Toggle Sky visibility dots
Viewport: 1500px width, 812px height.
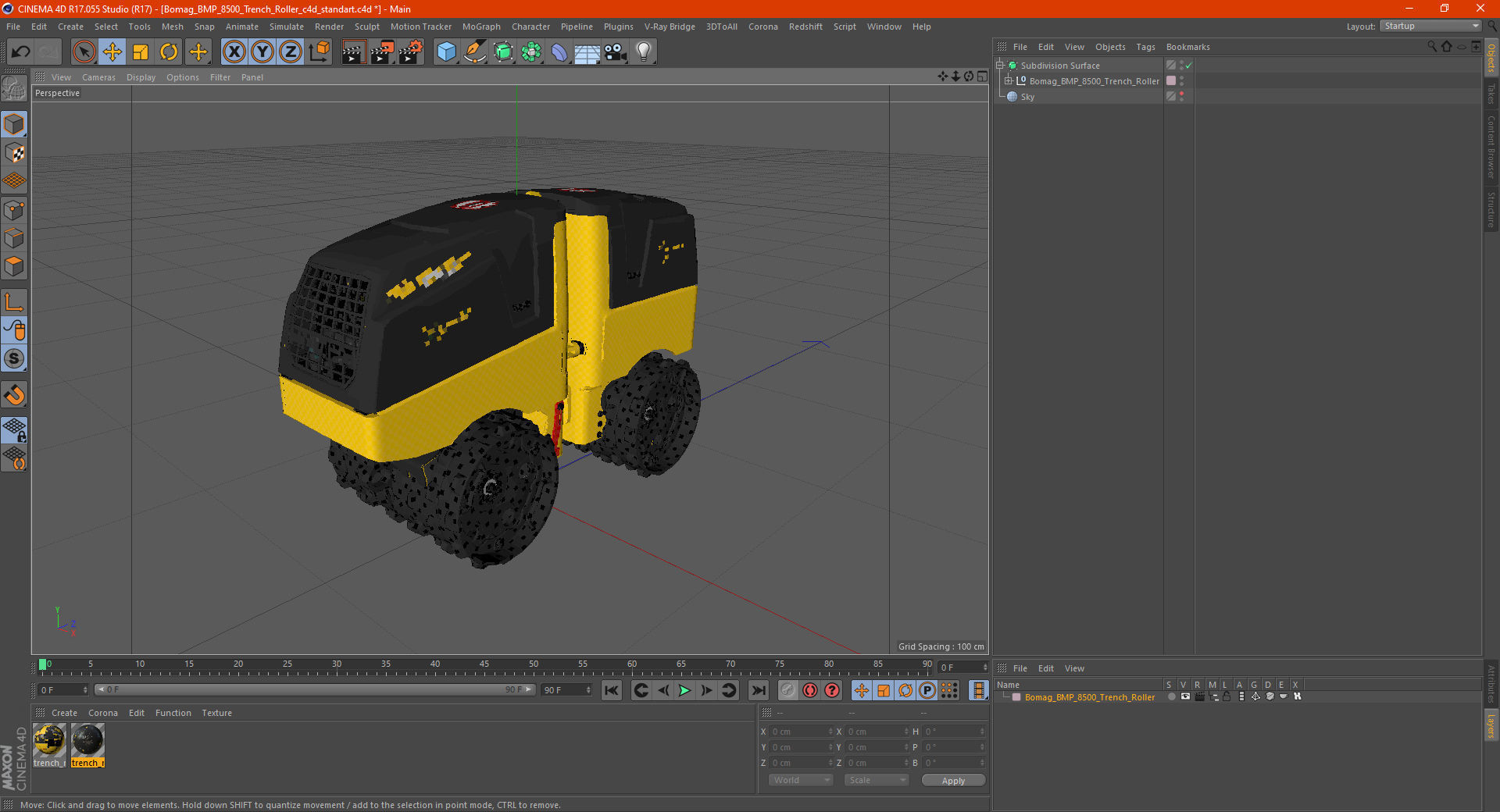[x=1182, y=97]
